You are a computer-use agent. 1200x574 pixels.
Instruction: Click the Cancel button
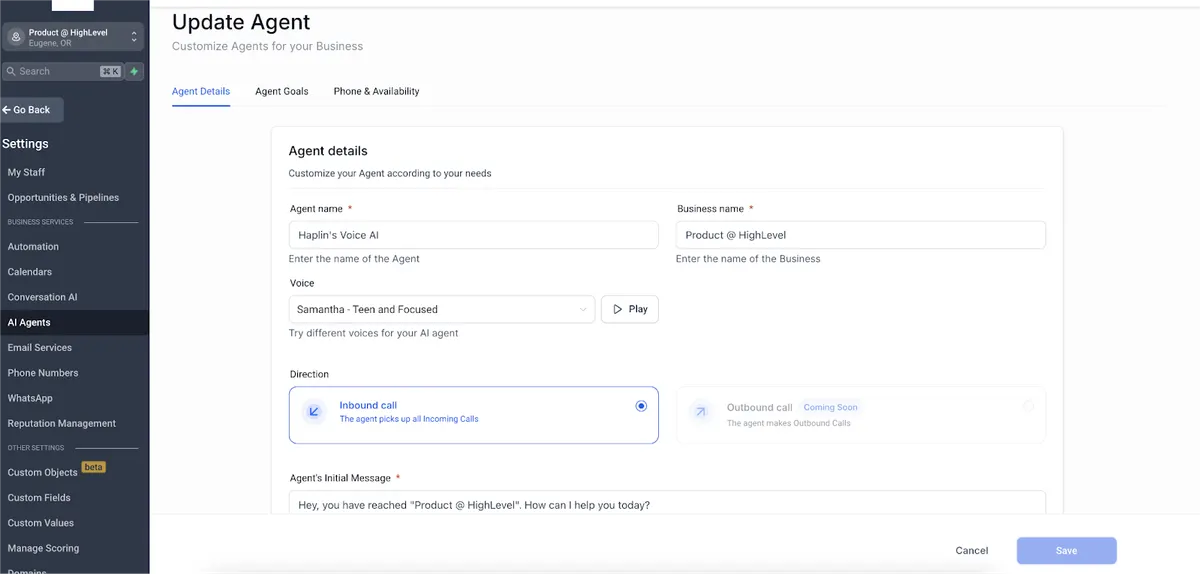[972, 550]
